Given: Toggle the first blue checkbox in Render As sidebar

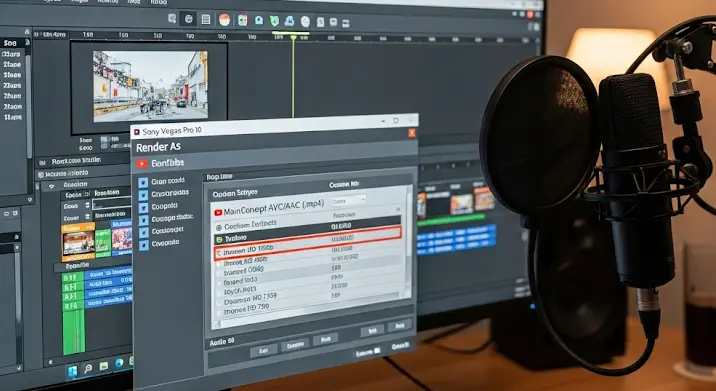Looking at the screenshot, I should [x=143, y=182].
